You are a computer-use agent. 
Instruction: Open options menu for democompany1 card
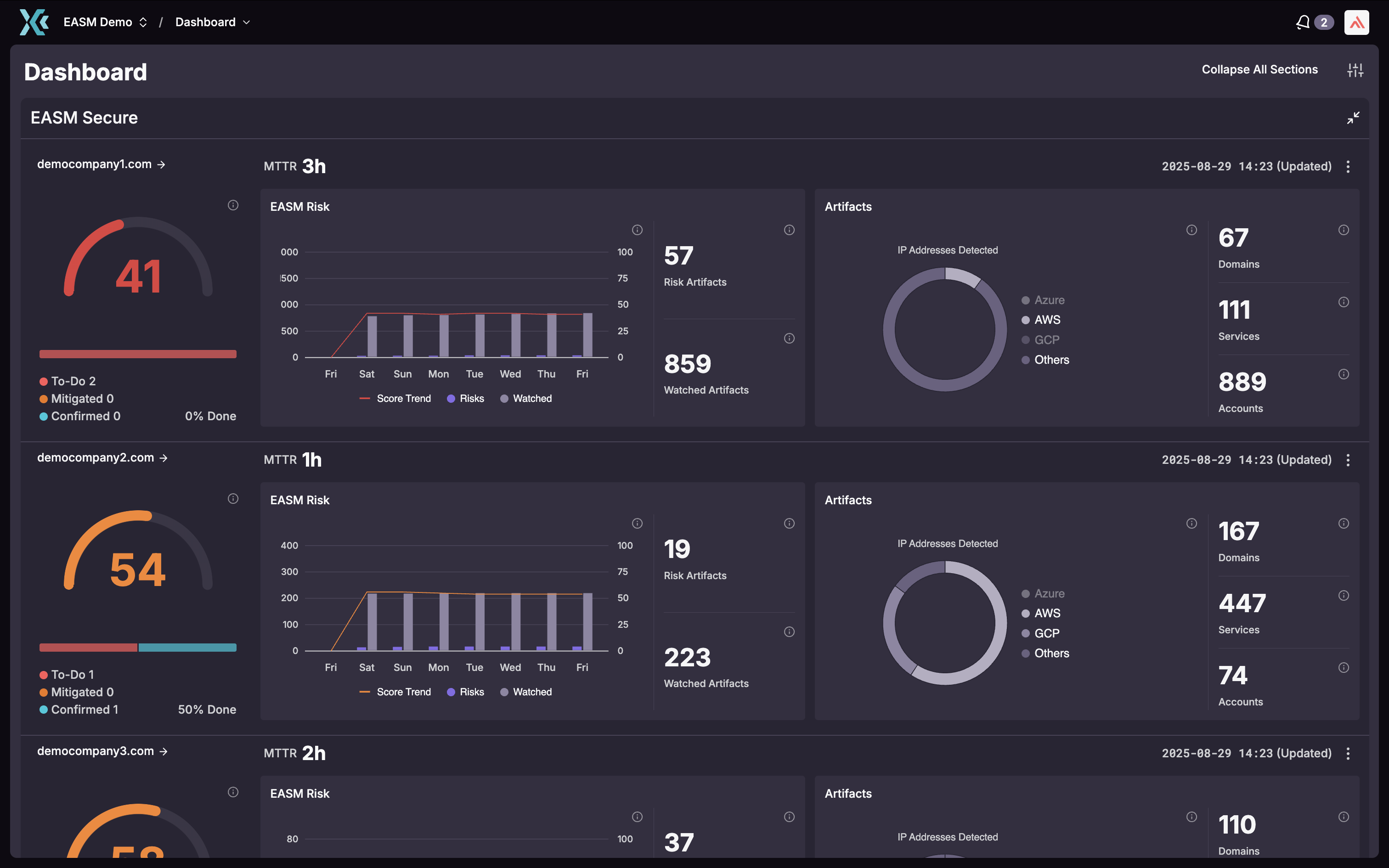point(1348,166)
